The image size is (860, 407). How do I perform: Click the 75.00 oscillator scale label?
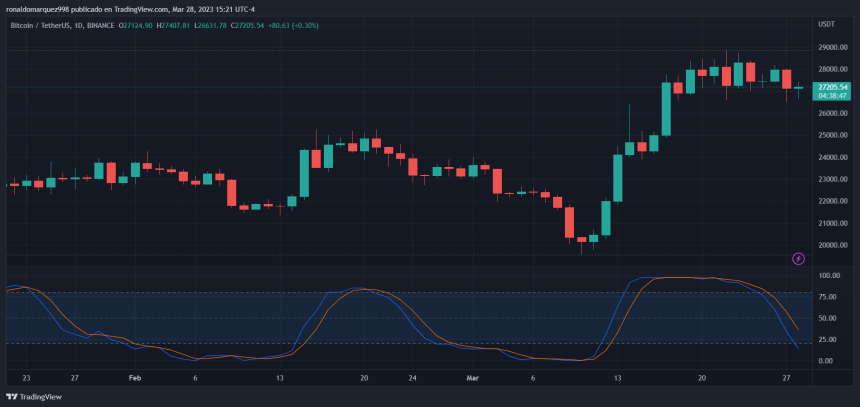(827, 297)
